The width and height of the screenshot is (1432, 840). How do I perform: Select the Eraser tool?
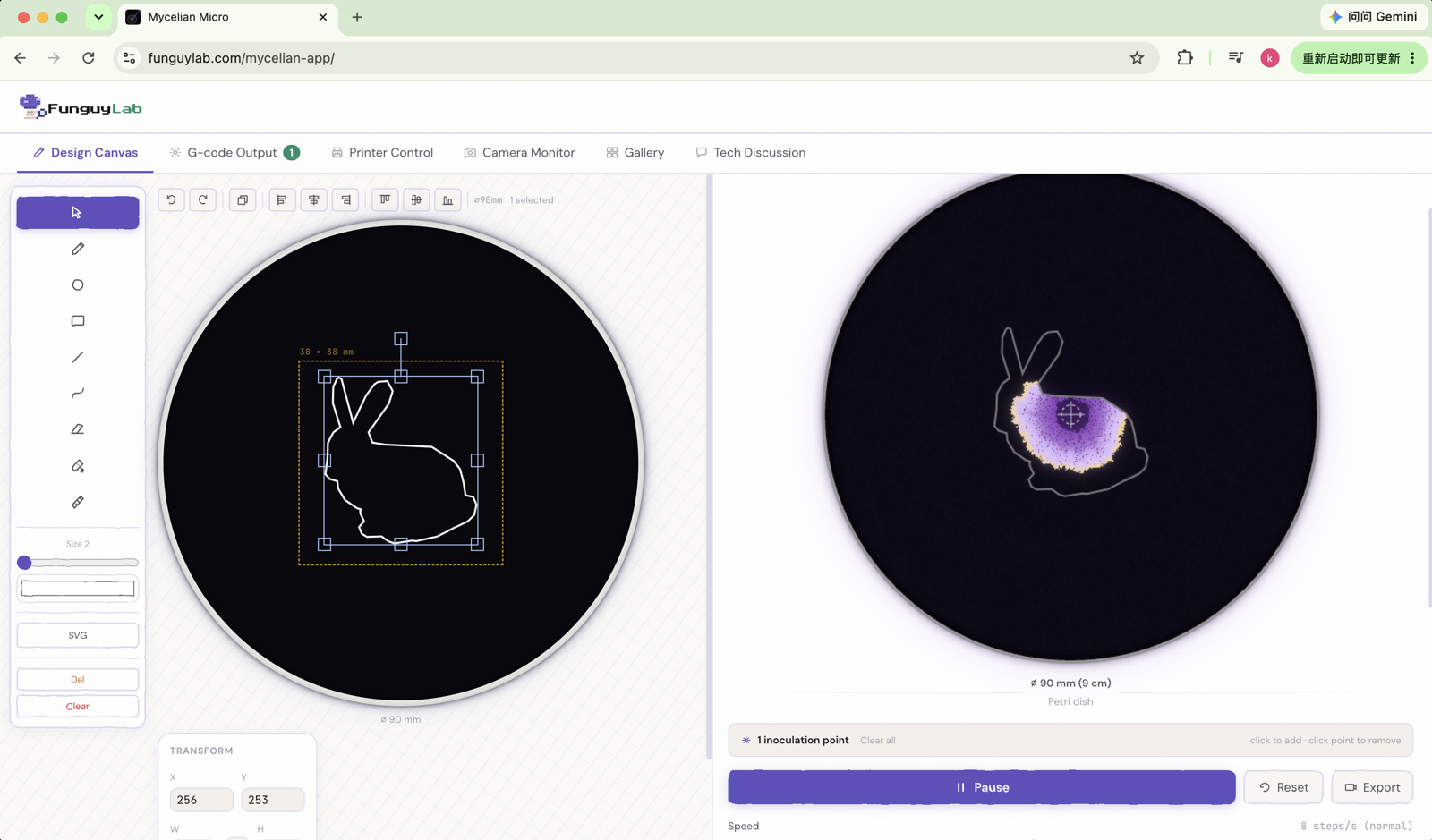click(x=78, y=429)
